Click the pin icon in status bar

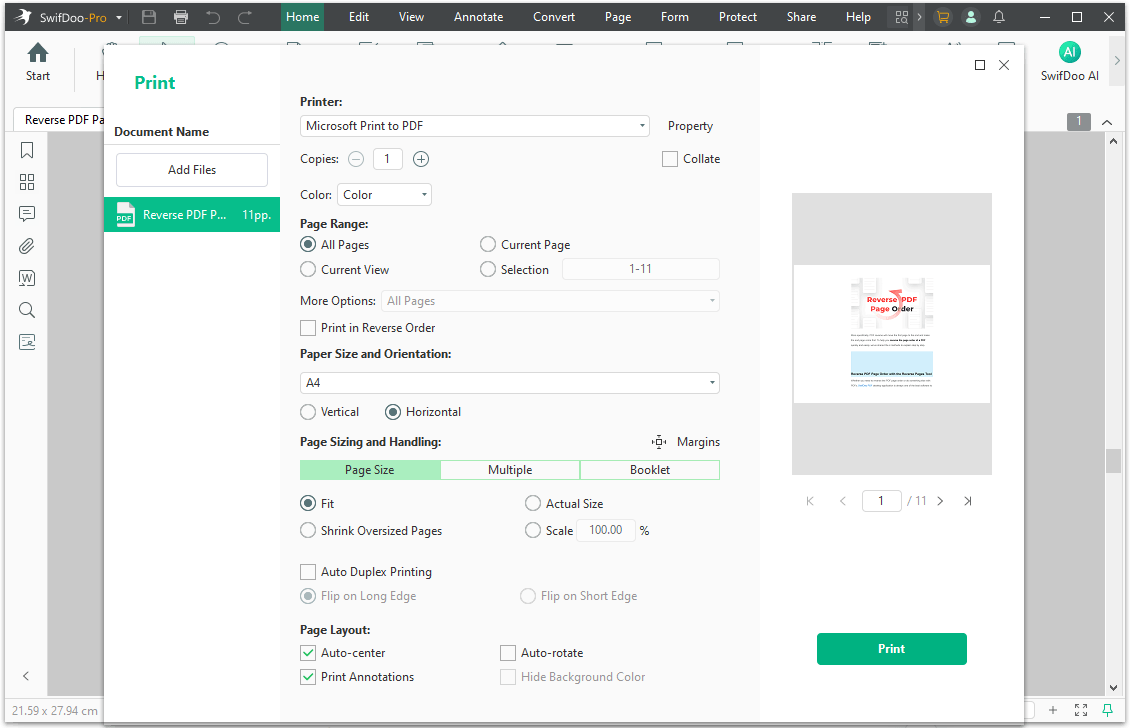1108,710
